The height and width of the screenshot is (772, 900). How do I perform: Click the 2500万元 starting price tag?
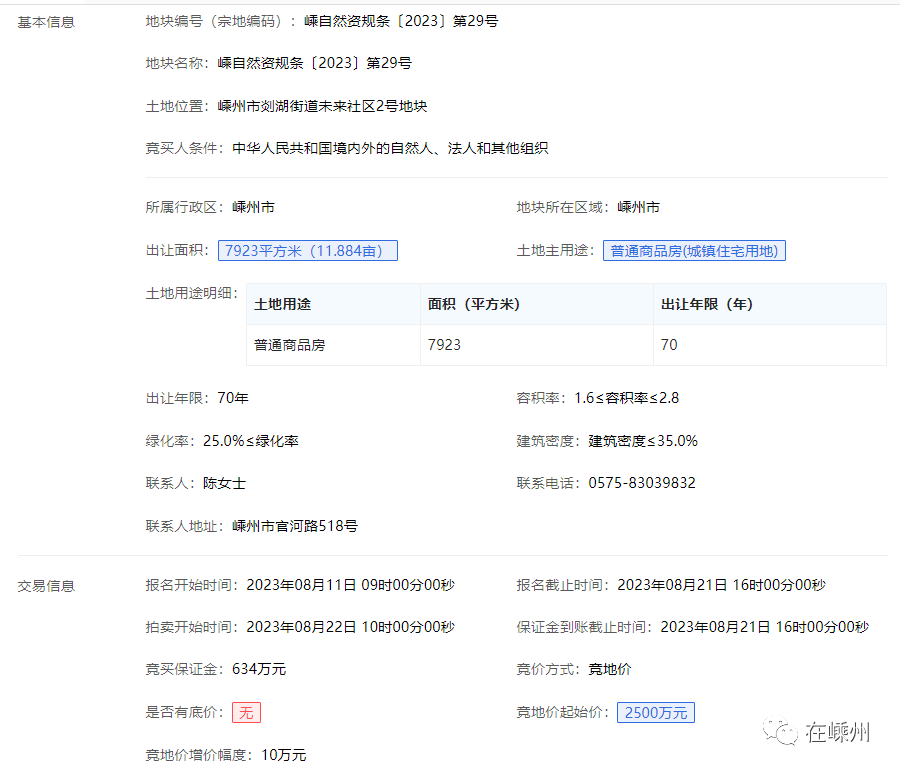pos(655,713)
